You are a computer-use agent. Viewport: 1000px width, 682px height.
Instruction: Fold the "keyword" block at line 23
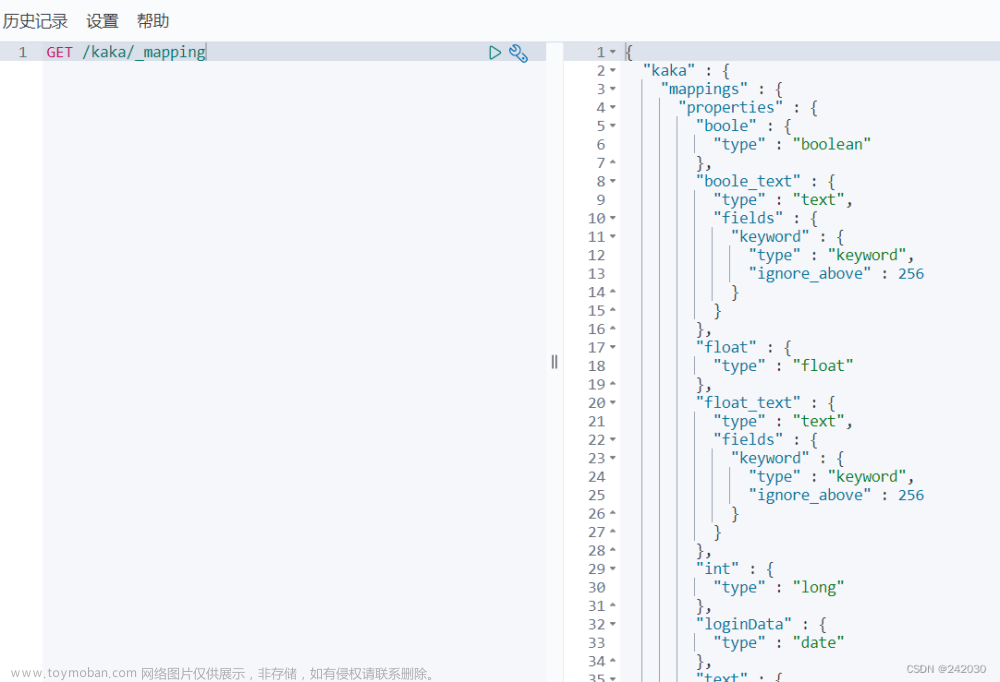point(613,457)
